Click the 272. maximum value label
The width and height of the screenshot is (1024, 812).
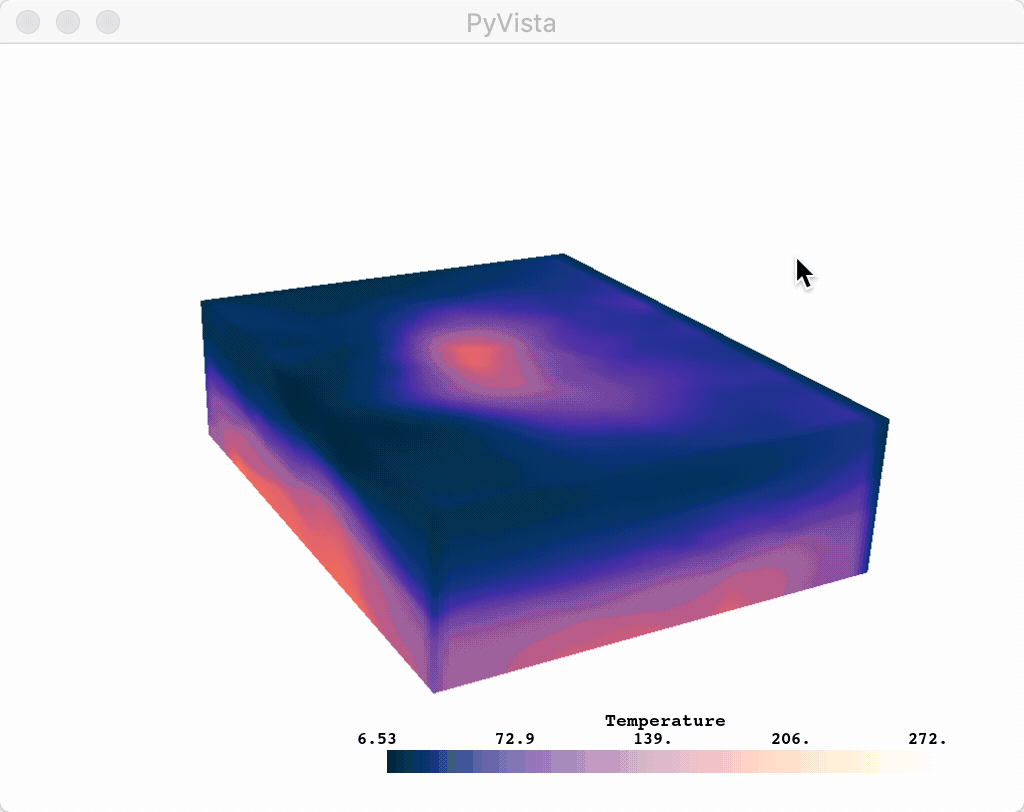pyautogui.click(x=925, y=738)
